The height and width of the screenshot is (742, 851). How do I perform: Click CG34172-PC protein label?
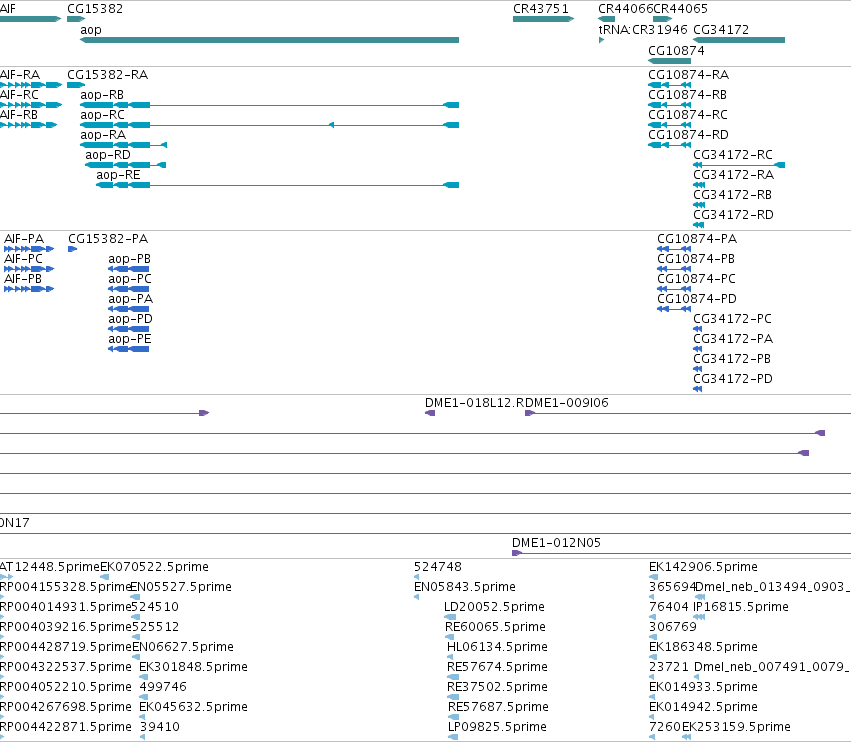(732, 319)
